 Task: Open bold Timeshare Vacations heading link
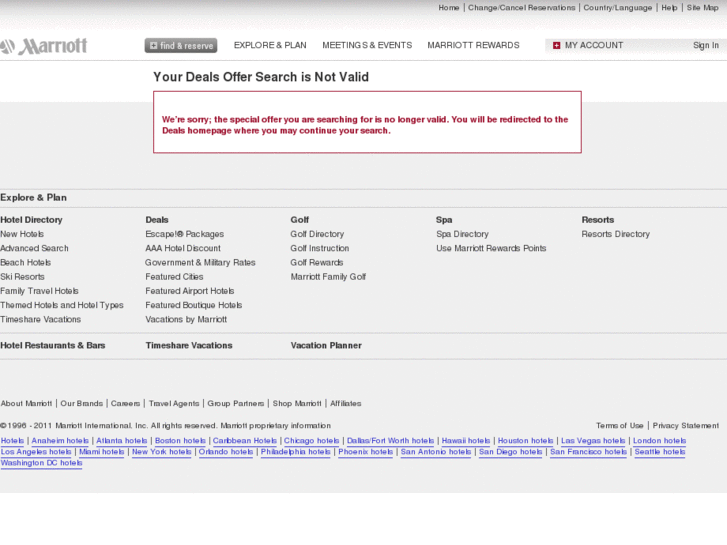point(189,346)
